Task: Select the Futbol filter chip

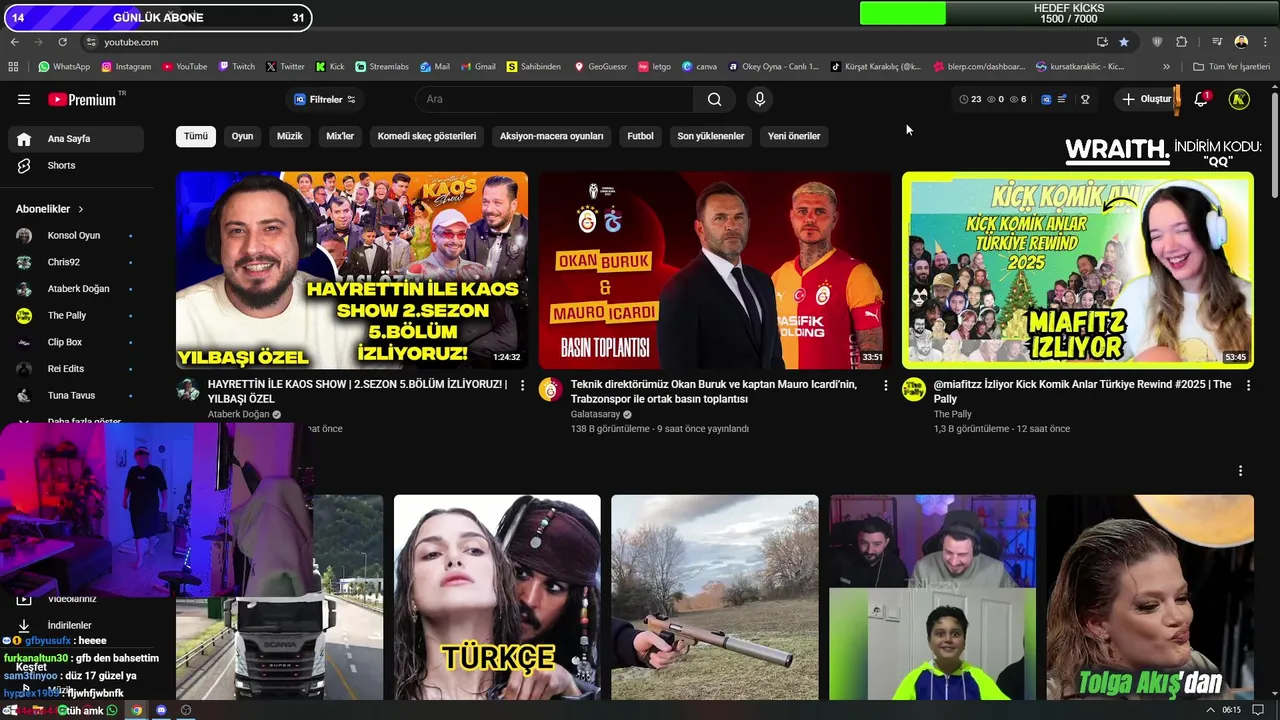Action: point(641,136)
